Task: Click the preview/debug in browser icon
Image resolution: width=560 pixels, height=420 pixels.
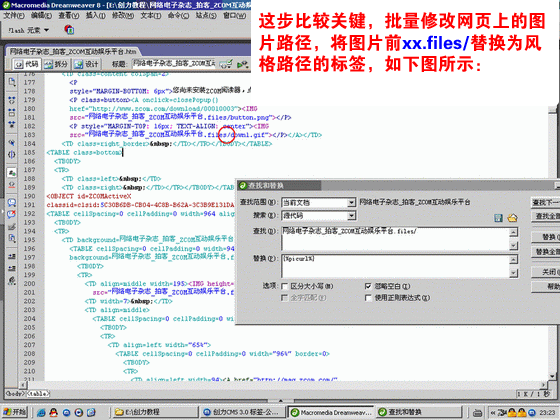Action: click(x=243, y=64)
